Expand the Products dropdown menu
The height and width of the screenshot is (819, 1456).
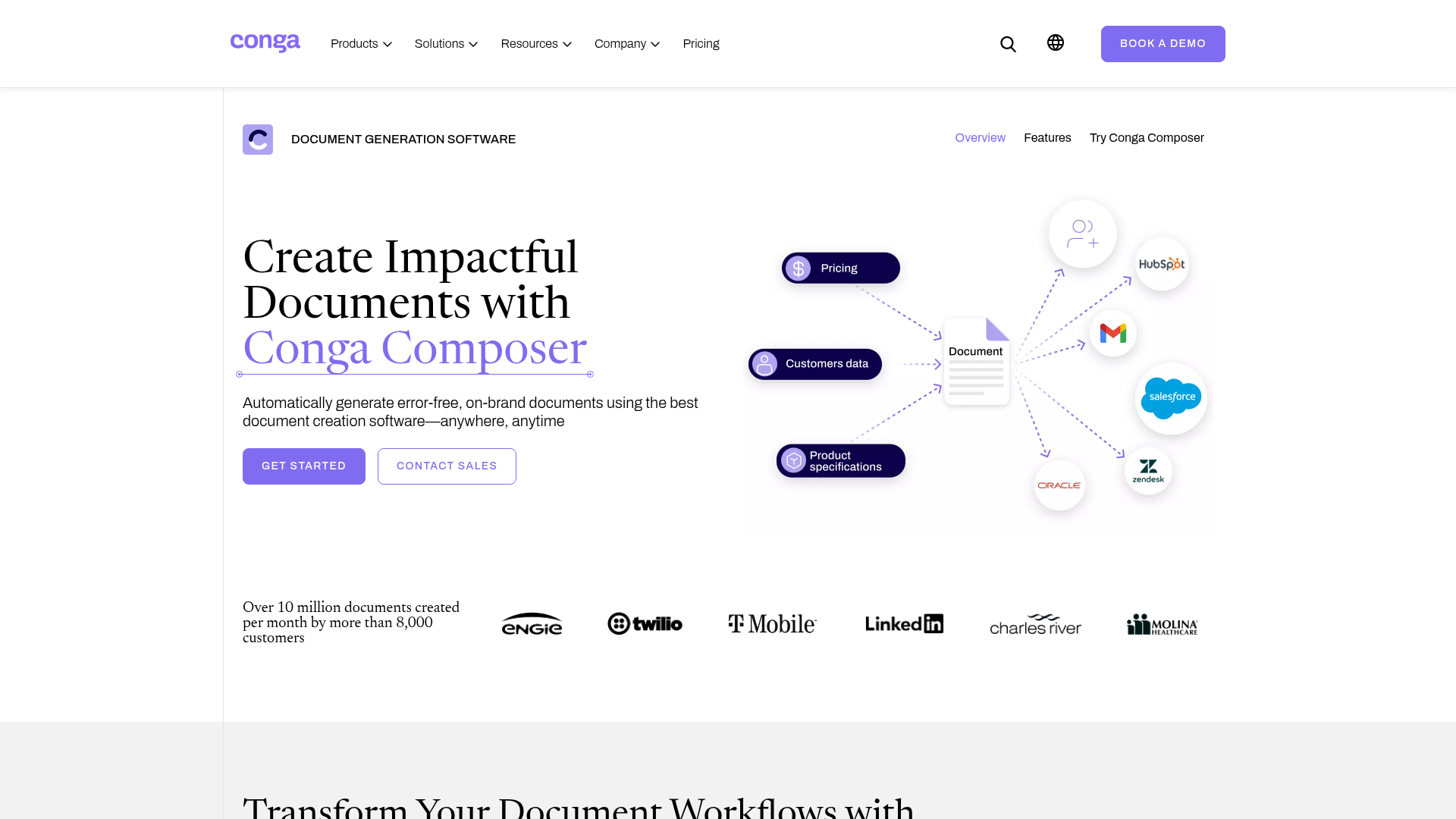coord(361,43)
